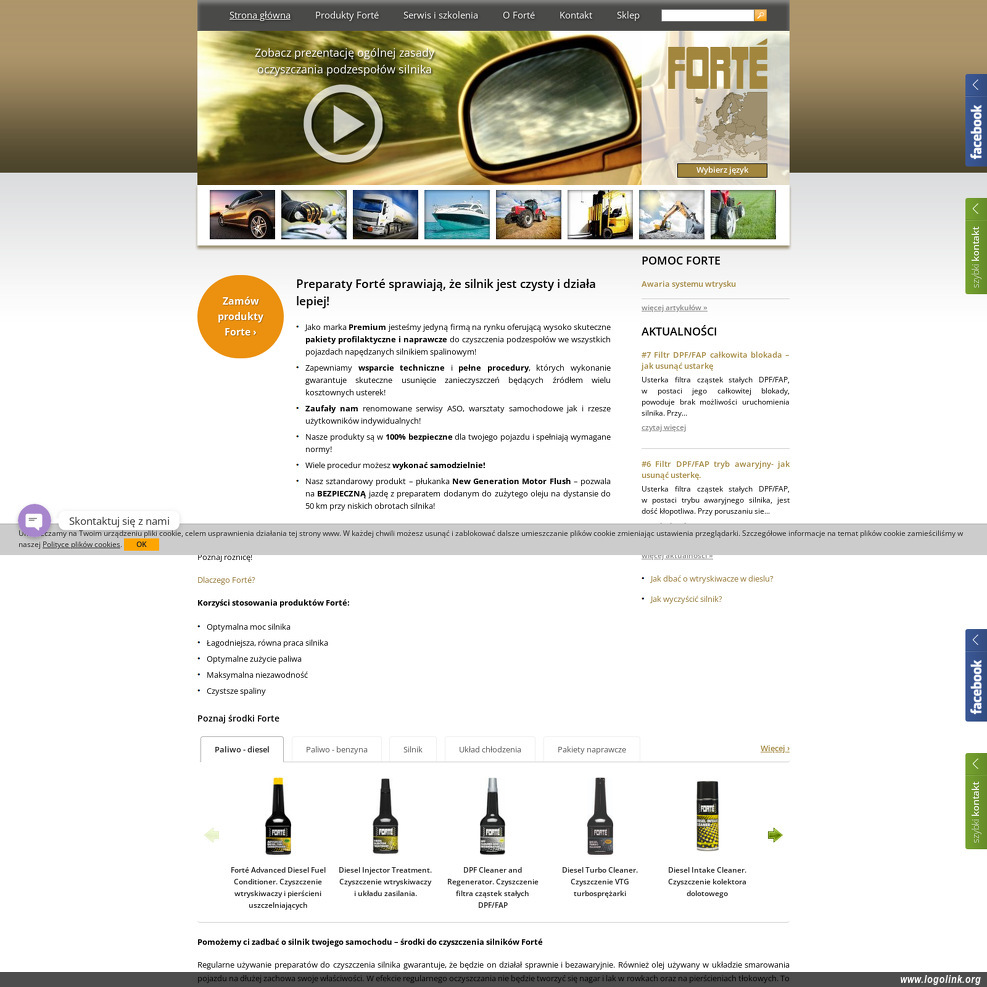Select the yacht category thumbnail

click(x=457, y=215)
